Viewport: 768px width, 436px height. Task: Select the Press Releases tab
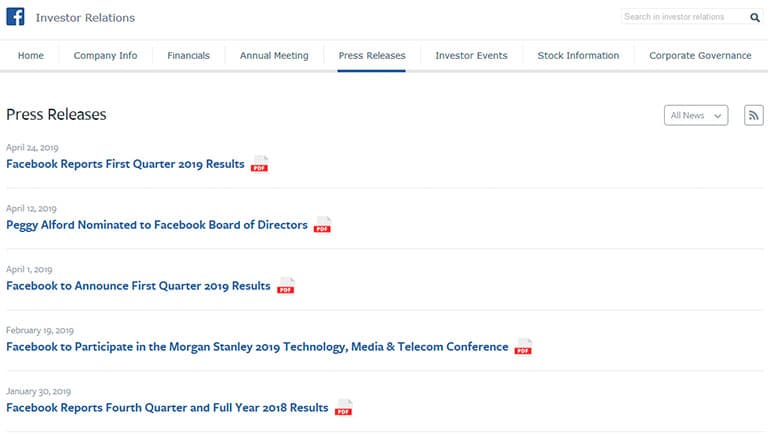(372, 55)
